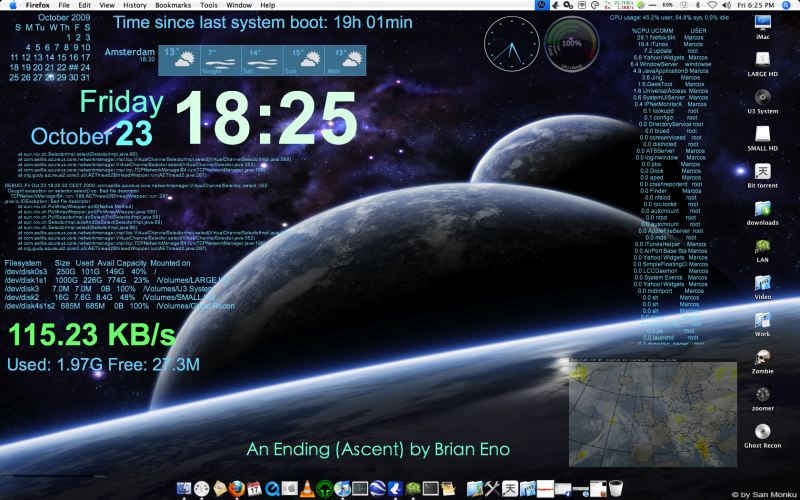
Task: Open Finder from the Dock
Action: pos(184,488)
